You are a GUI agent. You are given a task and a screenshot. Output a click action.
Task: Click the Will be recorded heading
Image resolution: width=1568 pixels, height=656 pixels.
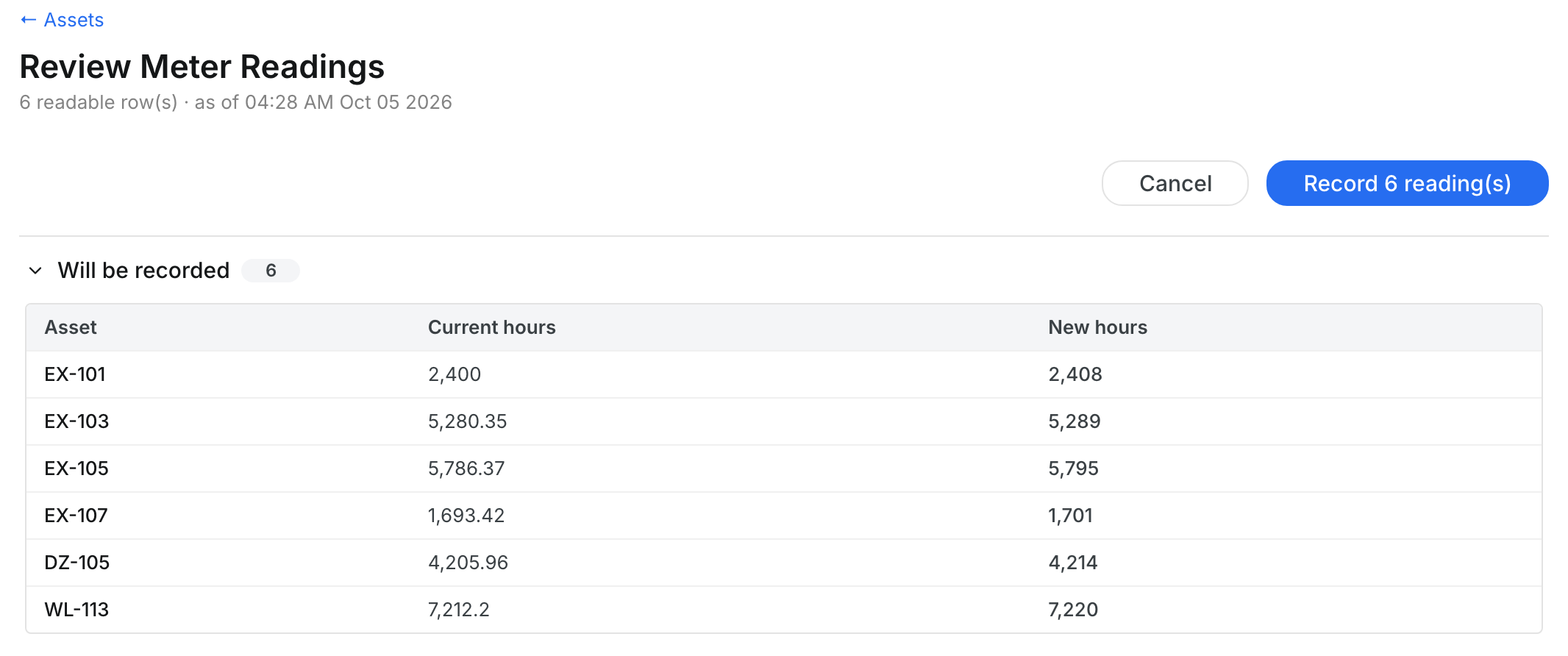(143, 271)
